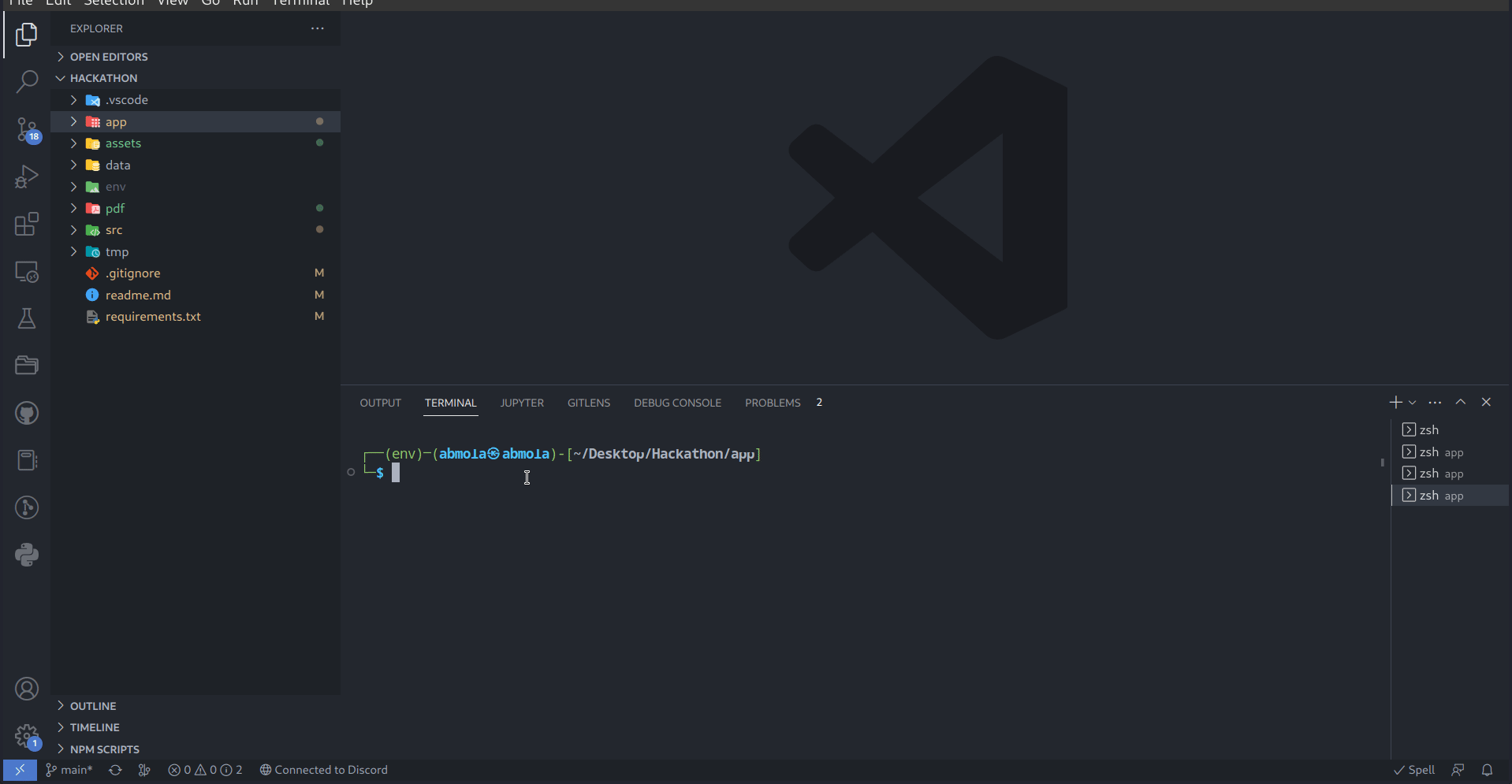Open Explorer views and more actions menu
The image size is (1512, 784).
point(318,28)
